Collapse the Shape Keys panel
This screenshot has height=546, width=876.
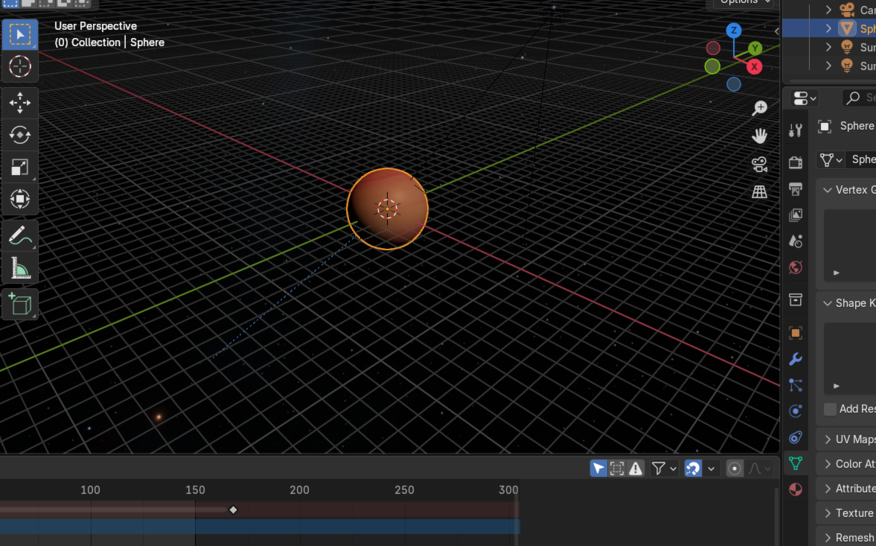(828, 303)
